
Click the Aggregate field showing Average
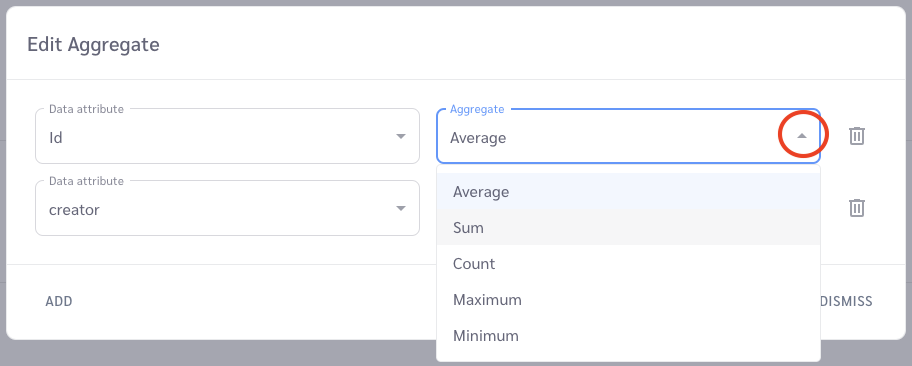pyautogui.click(x=628, y=136)
